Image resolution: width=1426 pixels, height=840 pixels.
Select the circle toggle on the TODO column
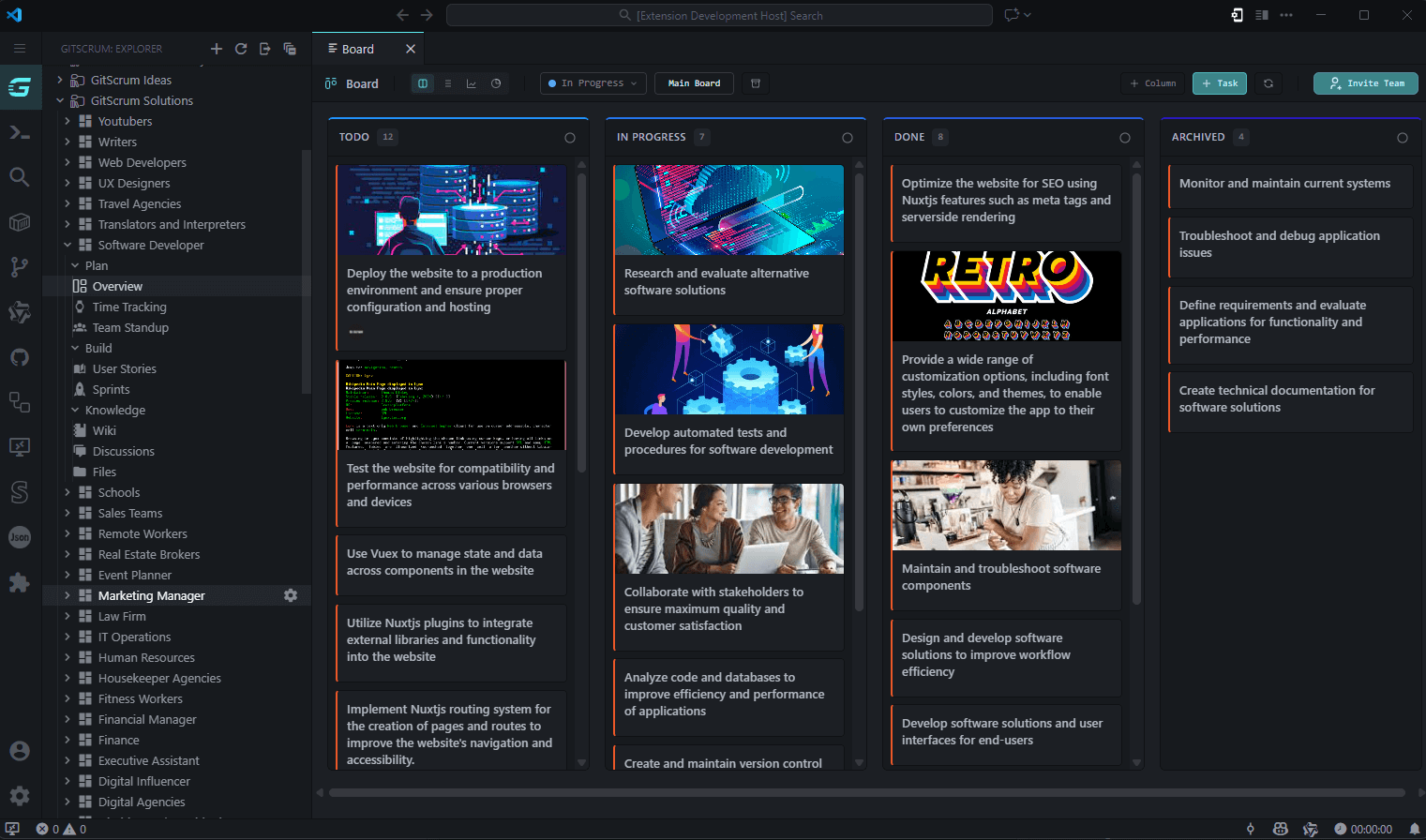(x=570, y=137)
